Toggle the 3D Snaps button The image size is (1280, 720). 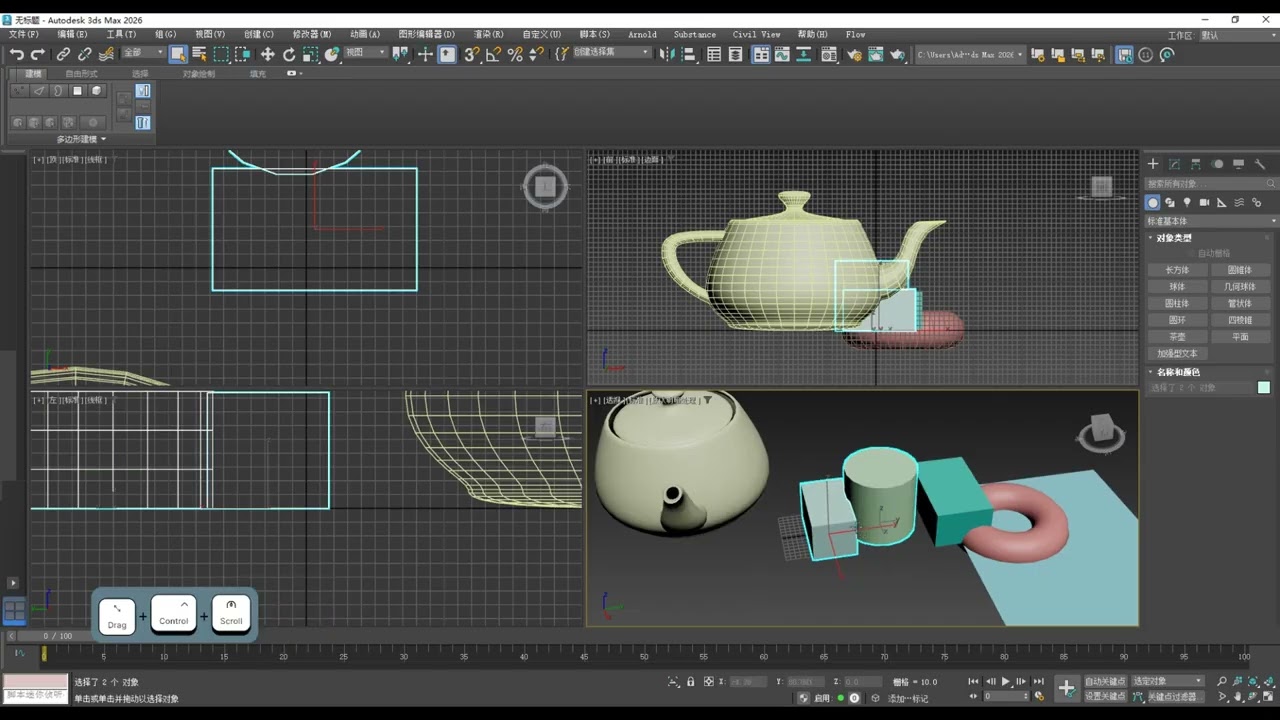click(471, 54)
